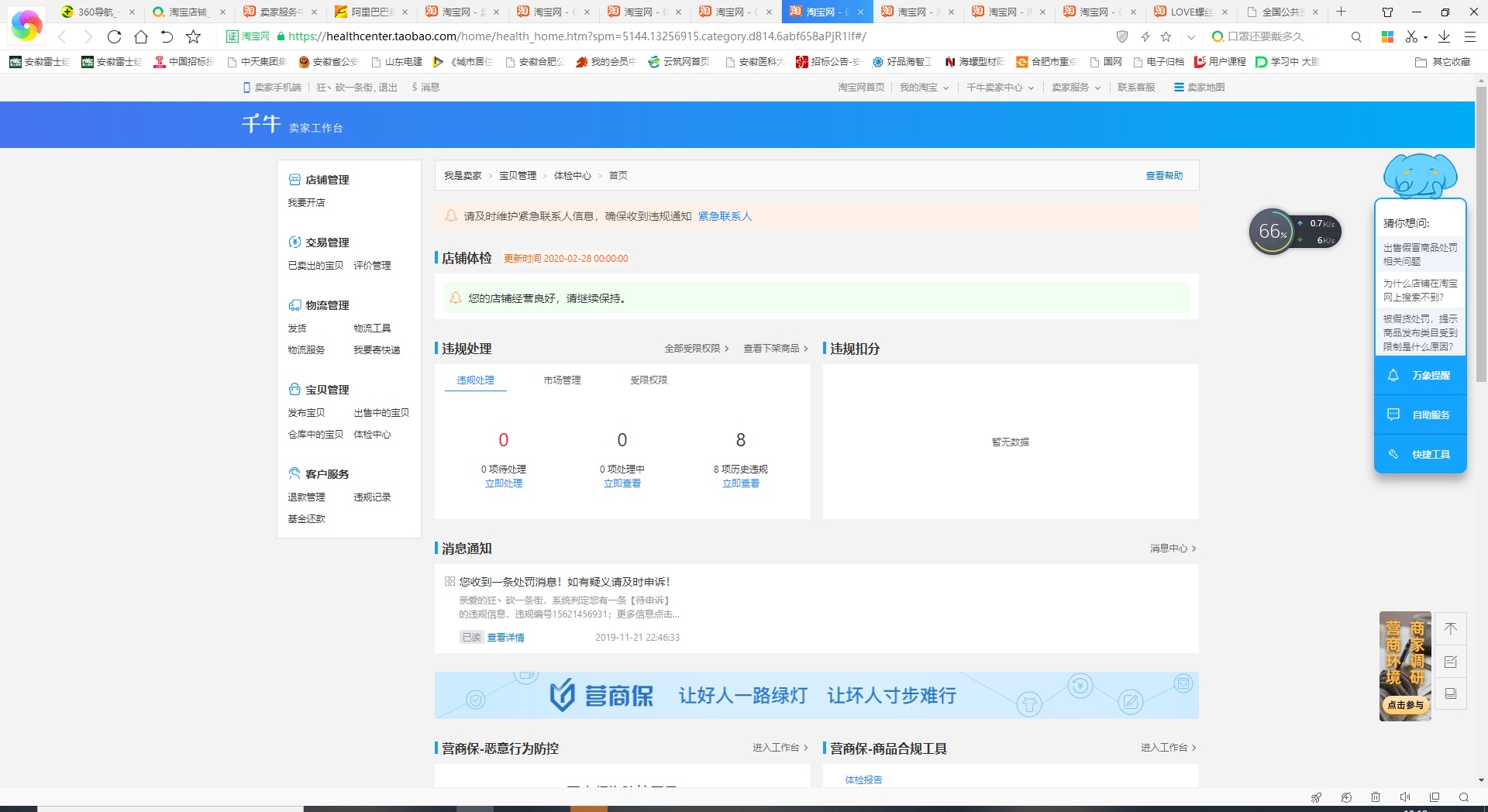Open the browser hamburger menu
1488x812 pixels.
[1469, 36]
